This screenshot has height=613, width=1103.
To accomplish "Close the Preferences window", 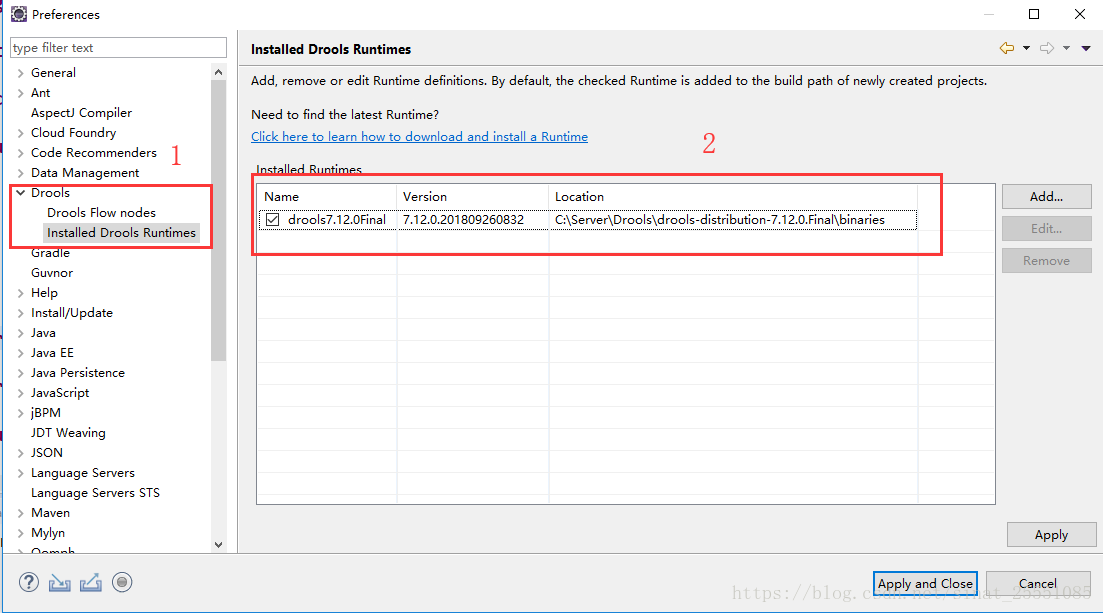I will (x=1080, y=14).
